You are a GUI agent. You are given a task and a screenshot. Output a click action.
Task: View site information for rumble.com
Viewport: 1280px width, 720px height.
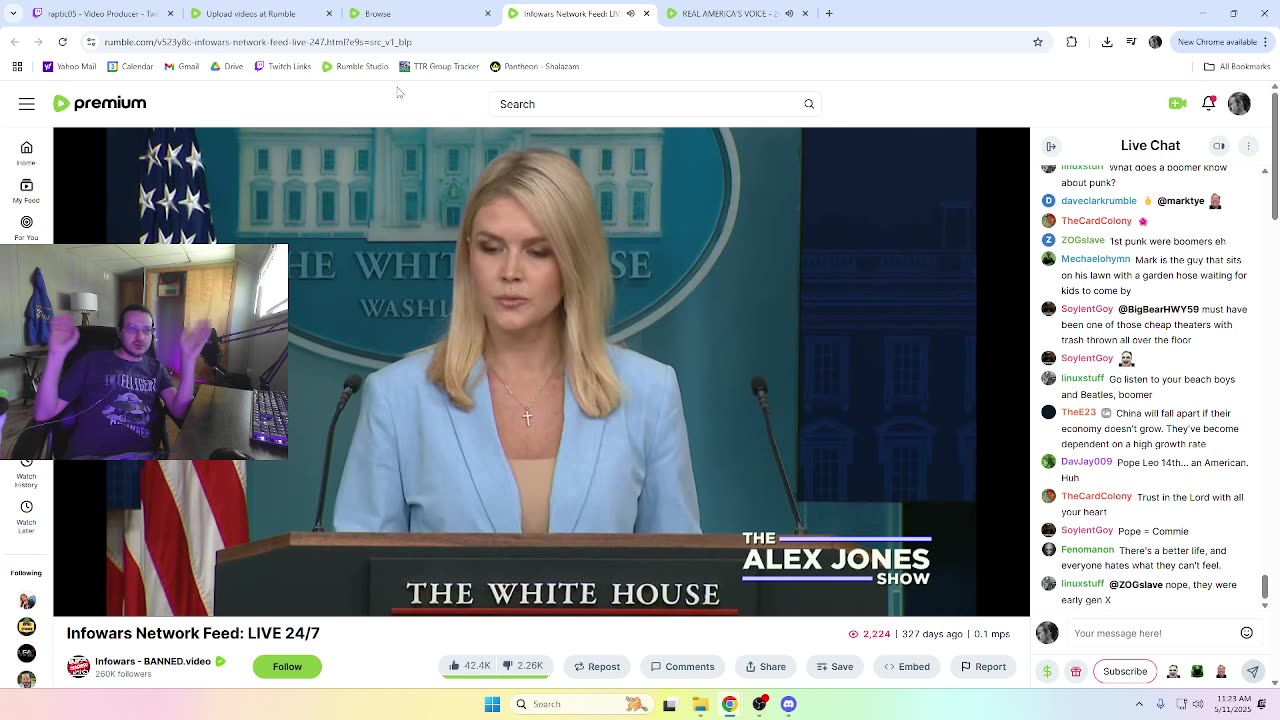91,42
